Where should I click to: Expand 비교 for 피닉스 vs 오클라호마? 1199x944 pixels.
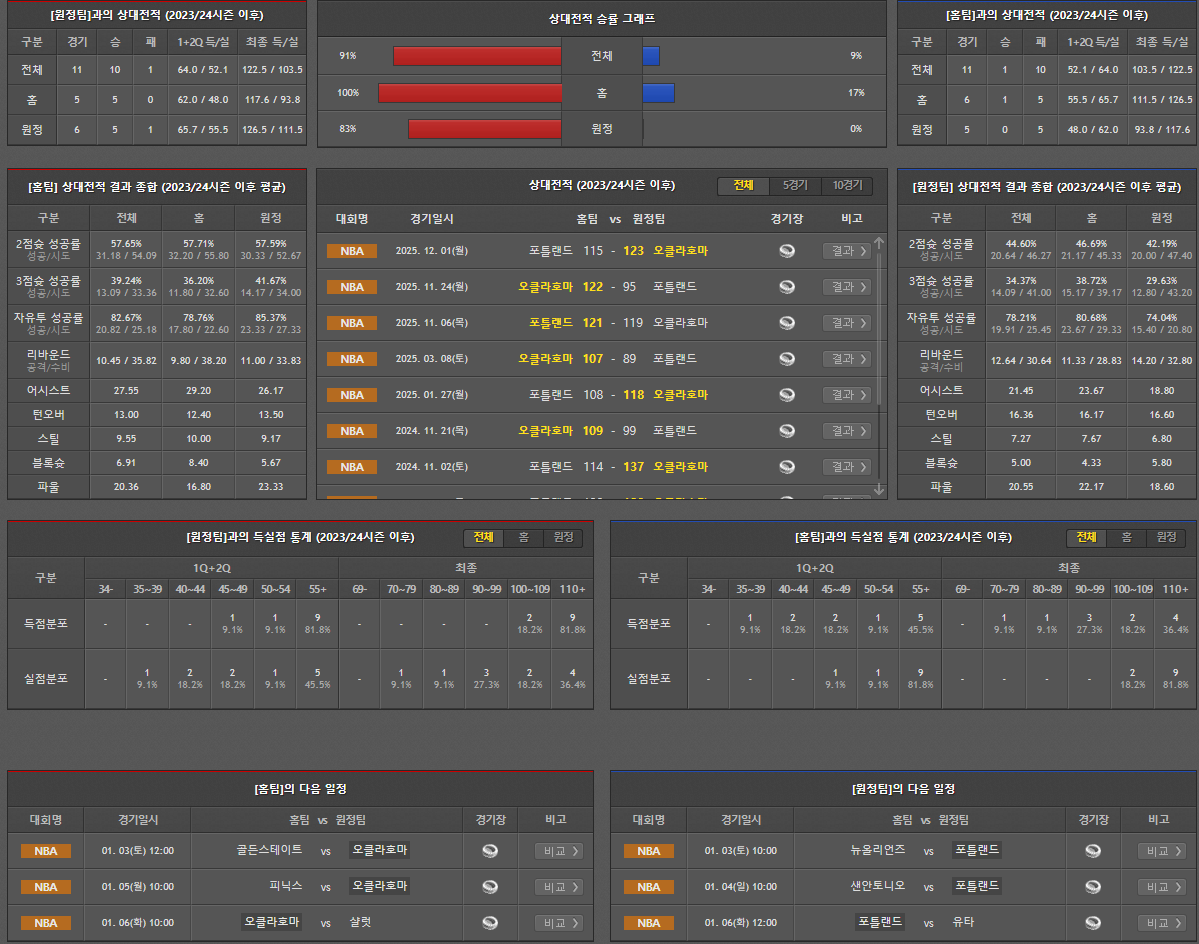pyautogui.click(x=558, y=887)
